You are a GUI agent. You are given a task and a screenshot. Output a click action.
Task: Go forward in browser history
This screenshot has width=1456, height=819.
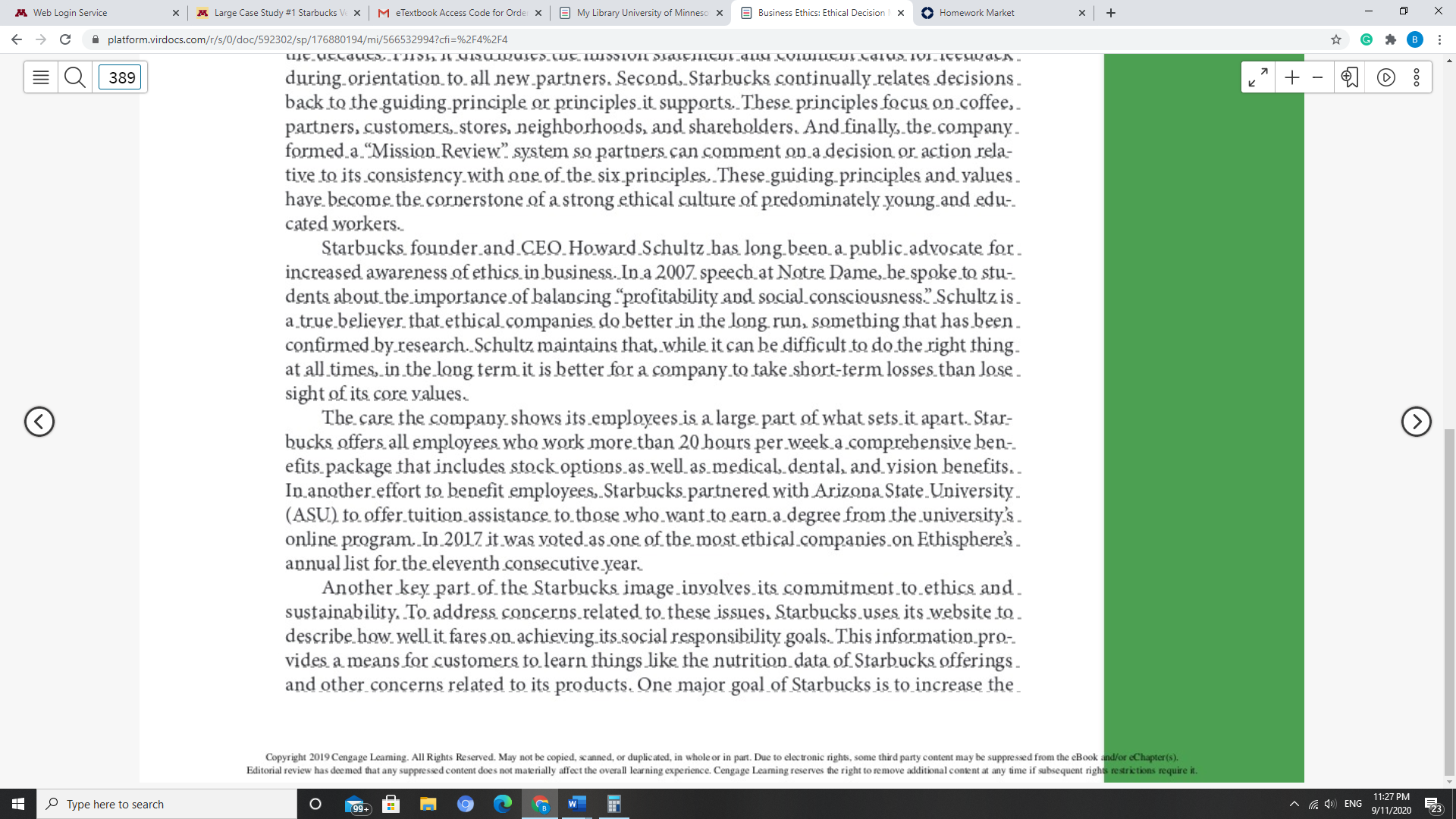41,39
